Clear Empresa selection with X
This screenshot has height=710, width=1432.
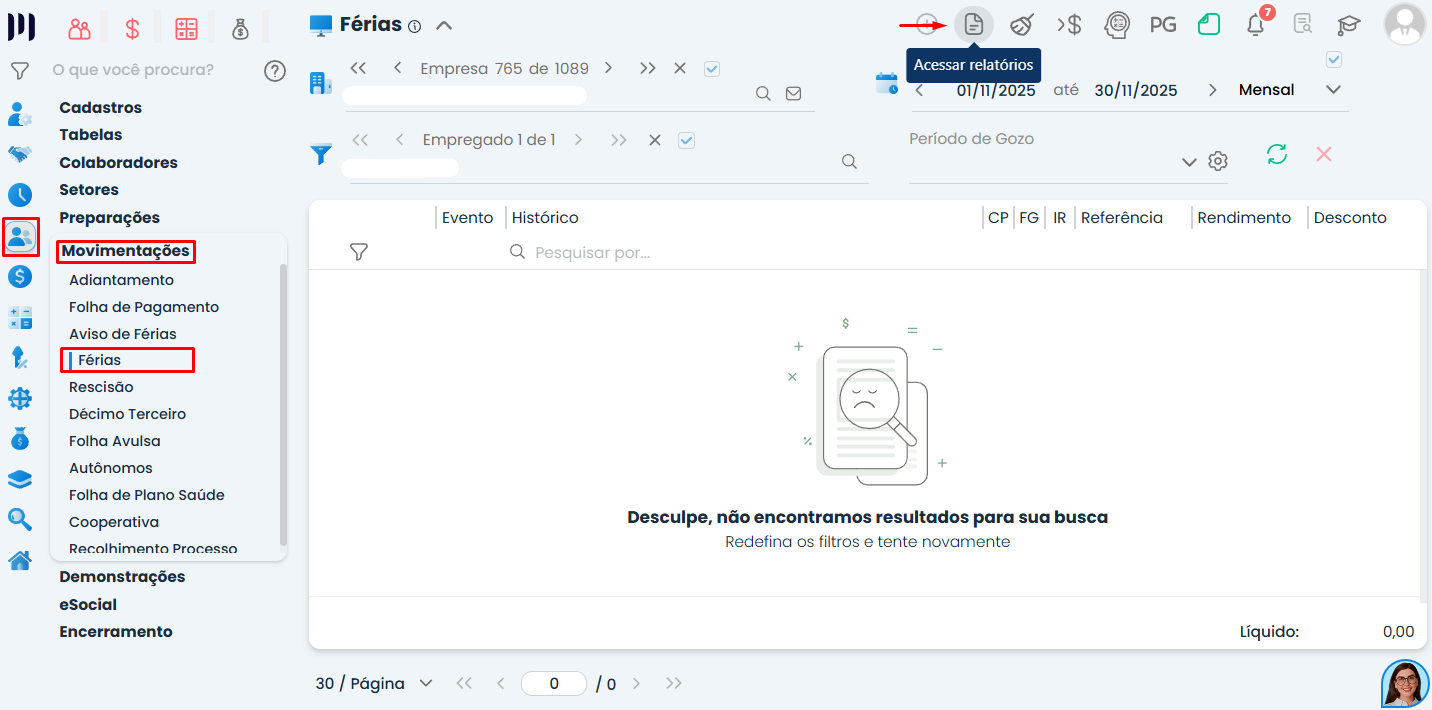(680, 69)
